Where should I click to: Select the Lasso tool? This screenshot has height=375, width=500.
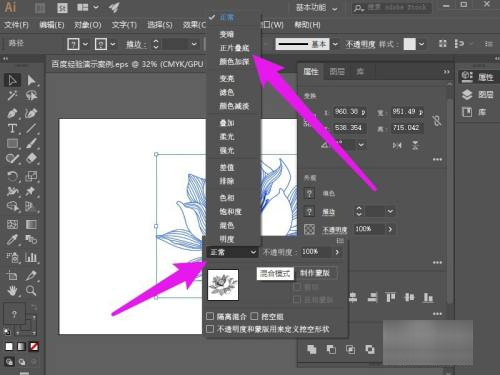point(31,96)
